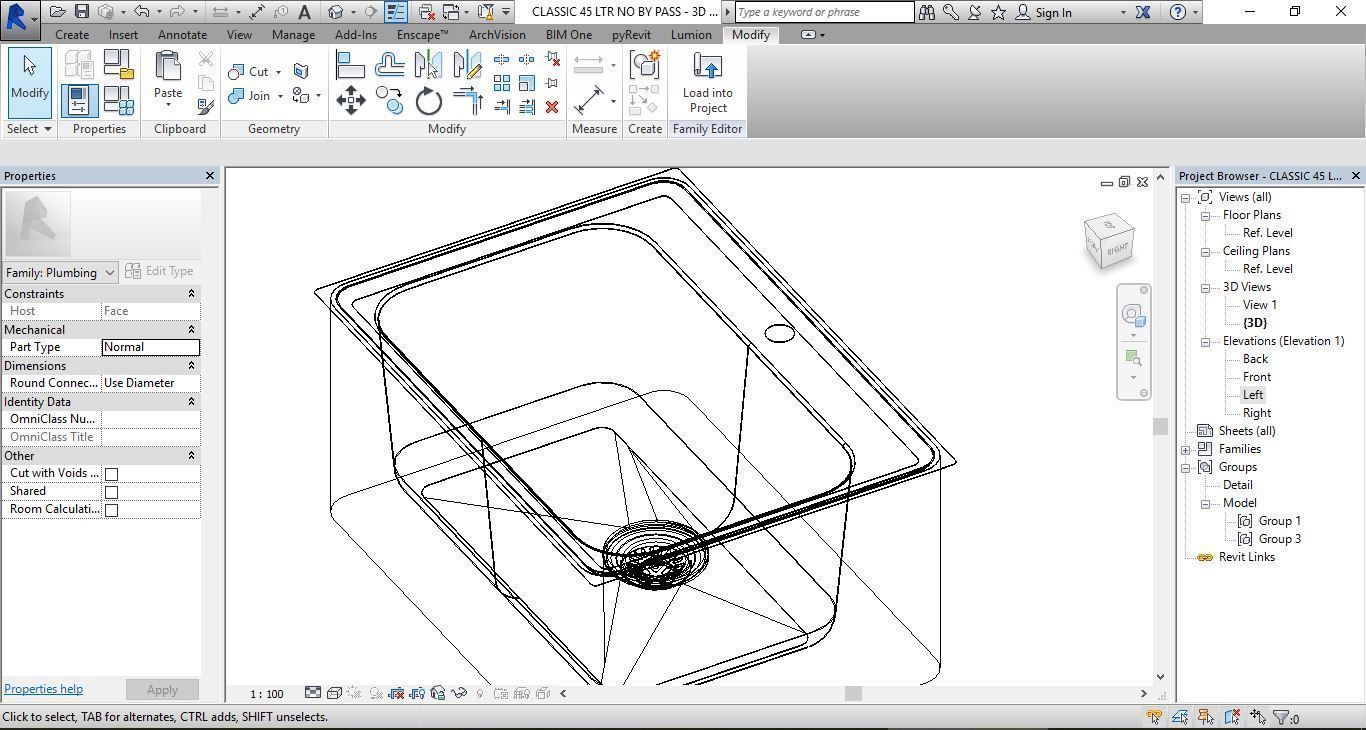Open Family Category and Parameters
1366x730 pixels.
(x=118, y=64)
